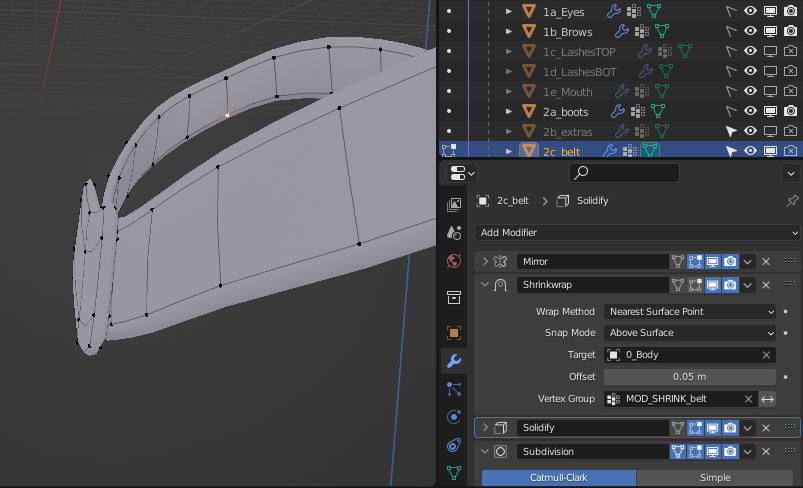Open the Physics properties tab
The image size is (803, 488).
click(454, 417)
